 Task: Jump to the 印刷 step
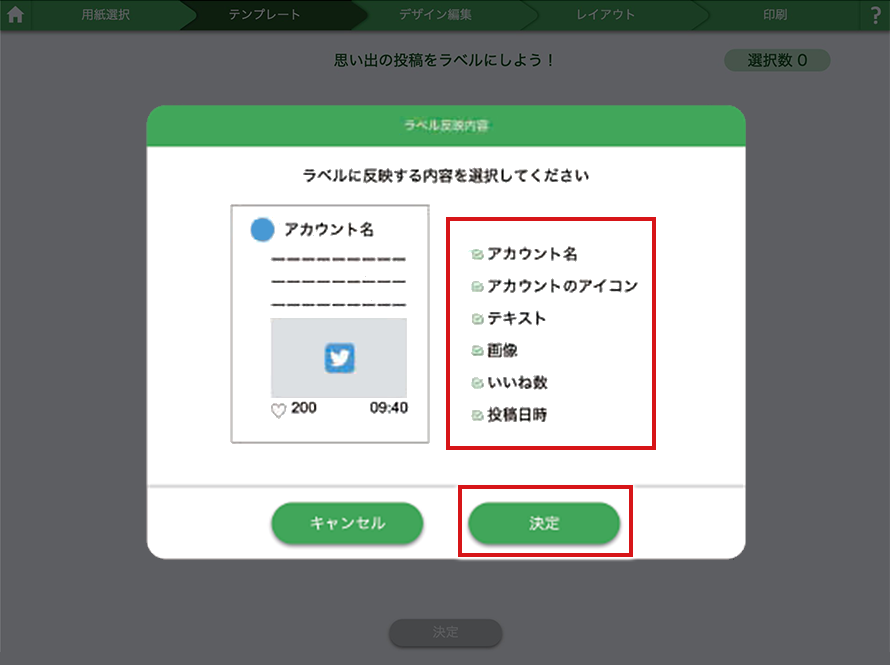[775, 15]
